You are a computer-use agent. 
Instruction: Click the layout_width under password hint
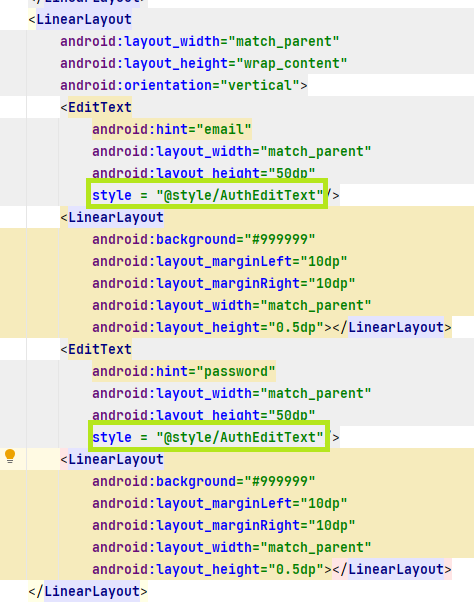pos(232,393)
